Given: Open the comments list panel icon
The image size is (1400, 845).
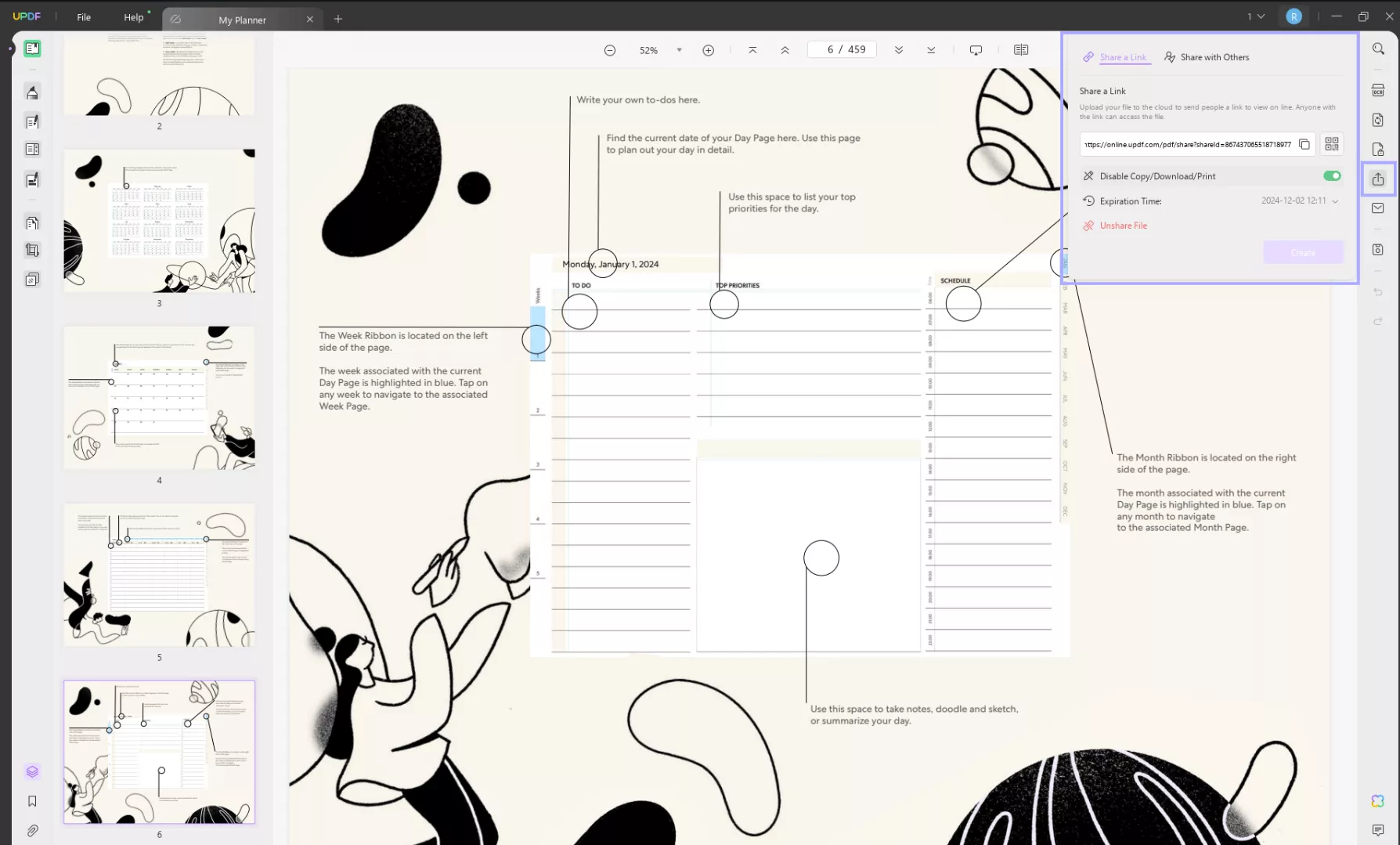Looking at the screenshot, I should click(x=1378, y=830).
